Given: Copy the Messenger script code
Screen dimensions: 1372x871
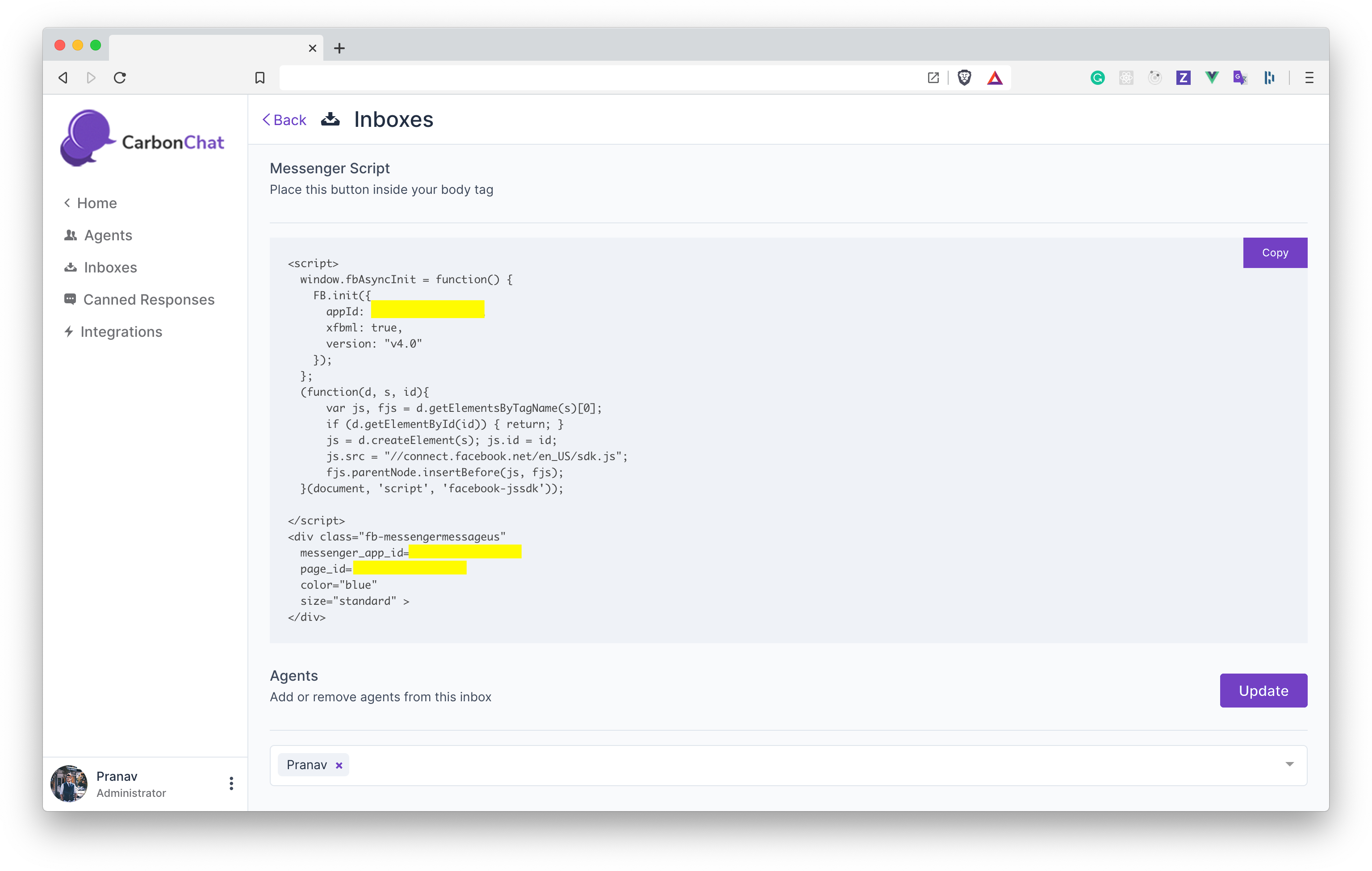Looking at the screenshot, I should (x=1275, y=252).
